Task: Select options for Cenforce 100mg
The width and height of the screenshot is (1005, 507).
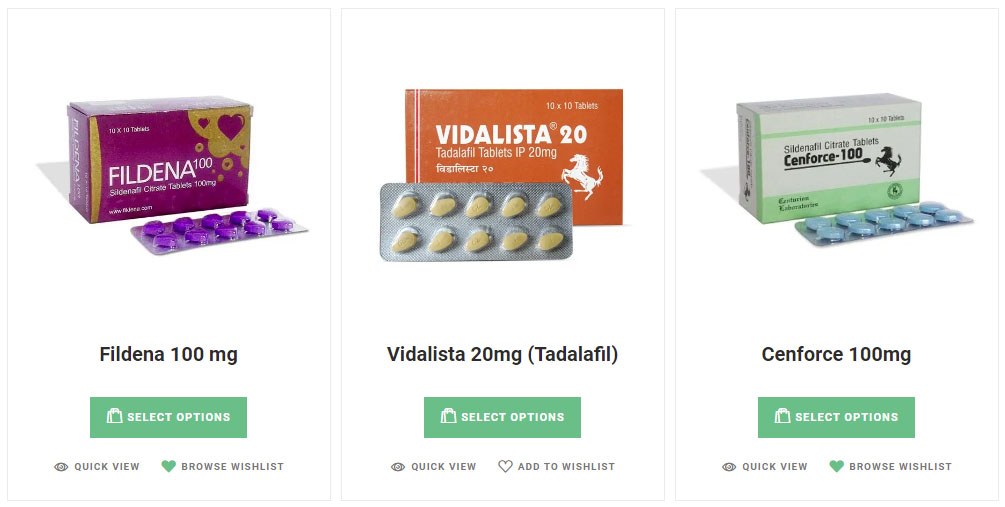Action: [836, 417]
